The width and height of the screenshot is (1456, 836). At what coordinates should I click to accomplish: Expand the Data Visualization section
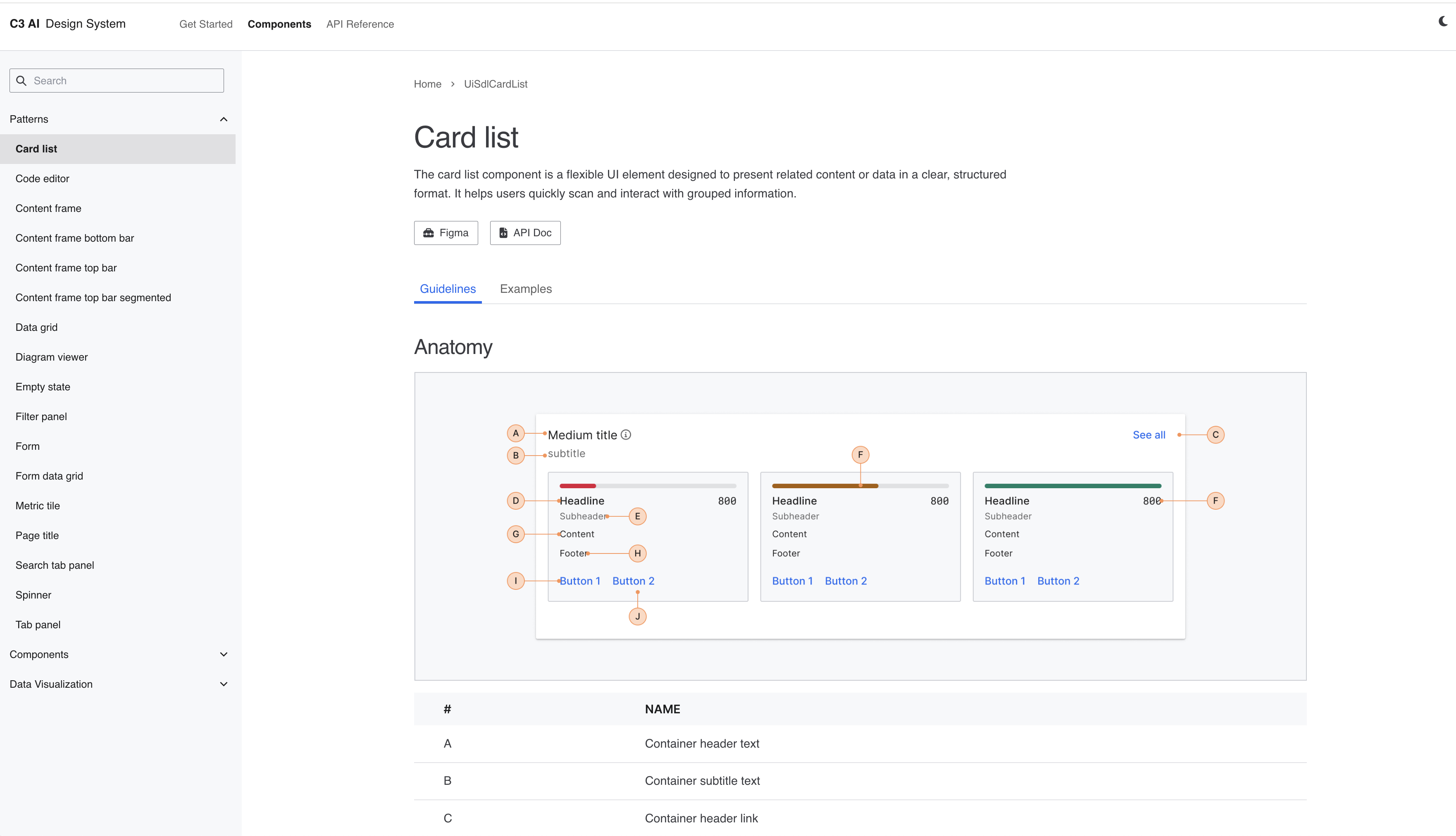[224, 684]
